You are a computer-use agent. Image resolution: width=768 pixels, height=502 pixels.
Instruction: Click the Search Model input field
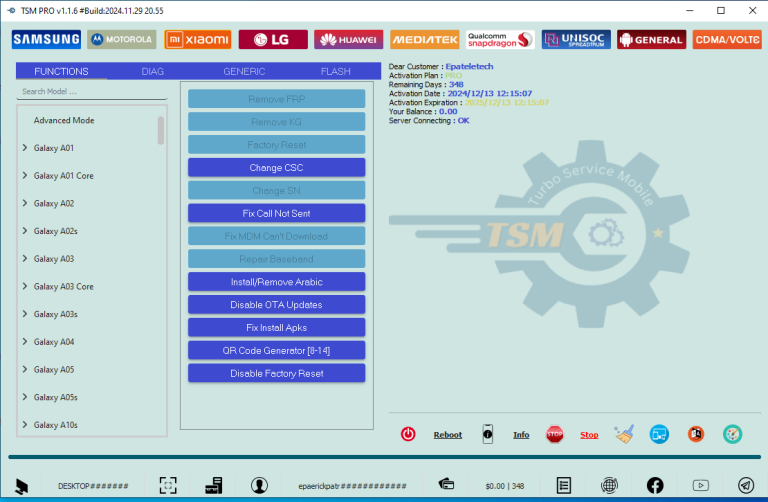pos(90,92)
